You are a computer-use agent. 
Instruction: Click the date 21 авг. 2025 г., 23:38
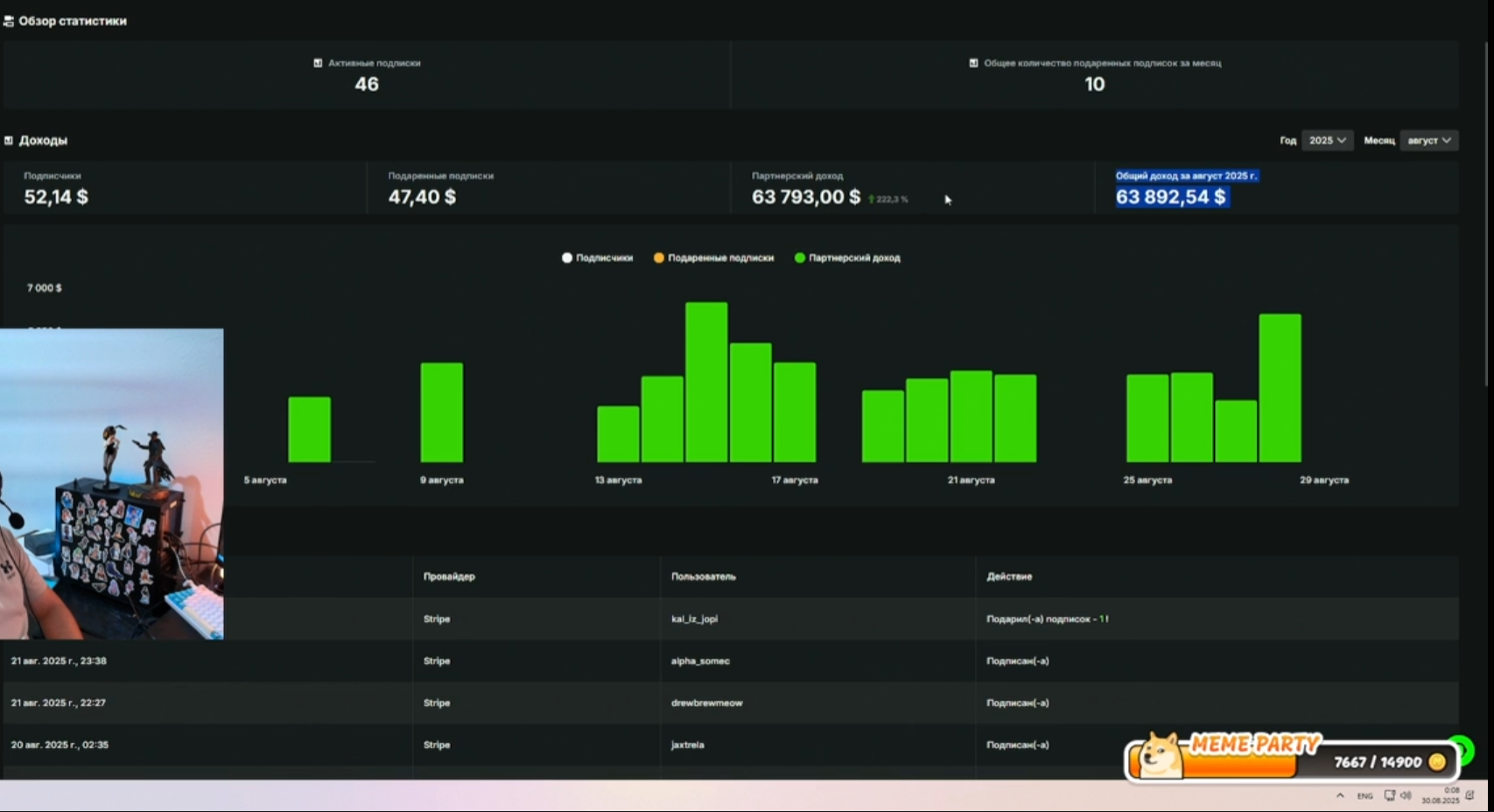(x=59, y=661)
